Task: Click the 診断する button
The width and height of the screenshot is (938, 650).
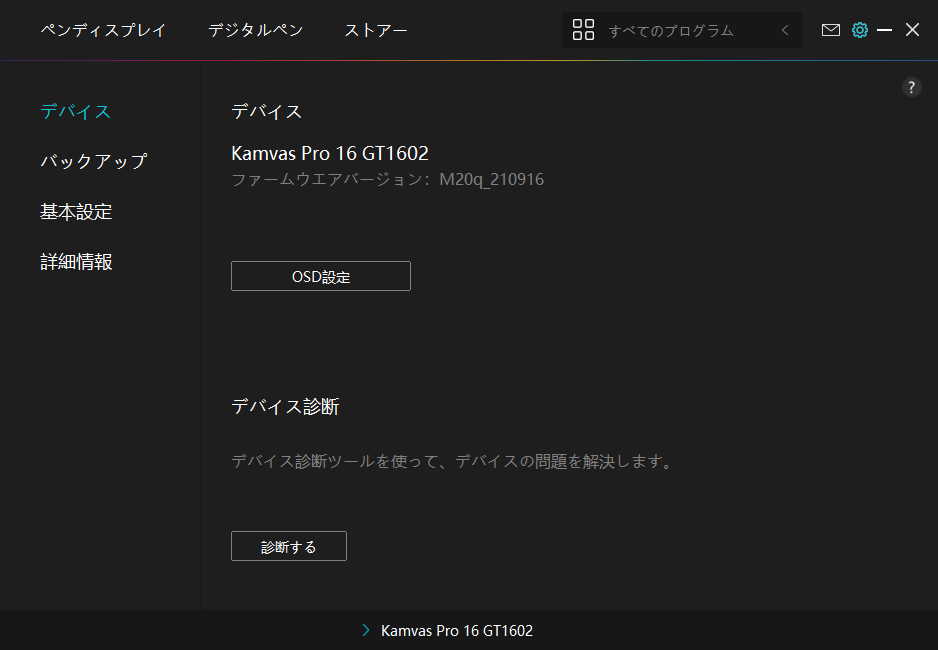Action: 289,546
